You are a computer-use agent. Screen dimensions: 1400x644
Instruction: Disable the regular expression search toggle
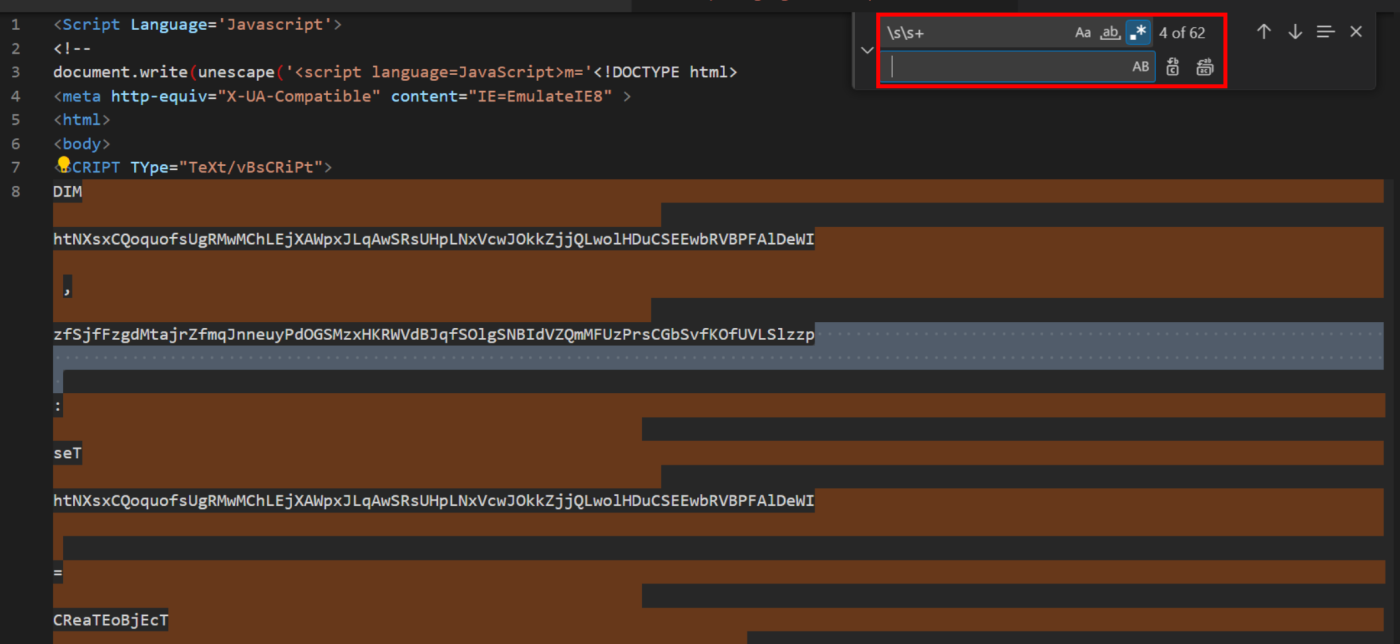point(1138,33)
